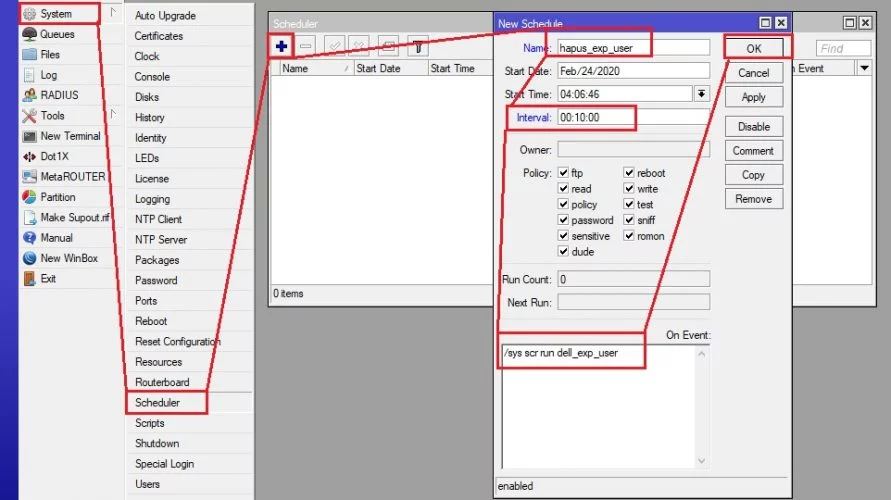Screen dimensions: 891x500
Task: Click Comment button in New Schedule dialog
Action: [754, 151]
